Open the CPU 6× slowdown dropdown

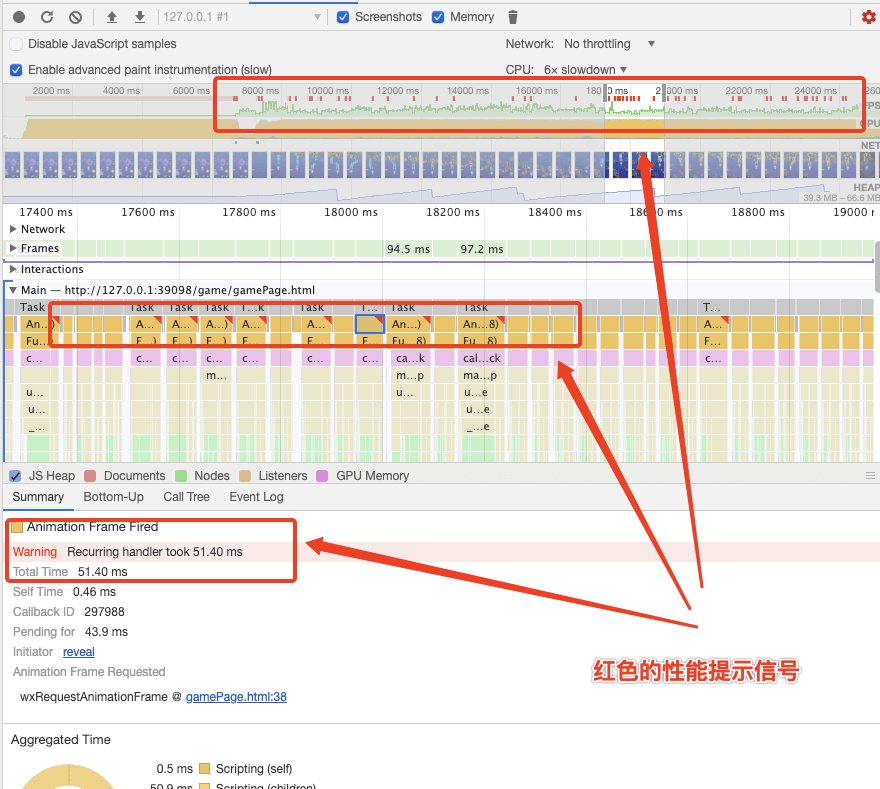tap(586, 70)
